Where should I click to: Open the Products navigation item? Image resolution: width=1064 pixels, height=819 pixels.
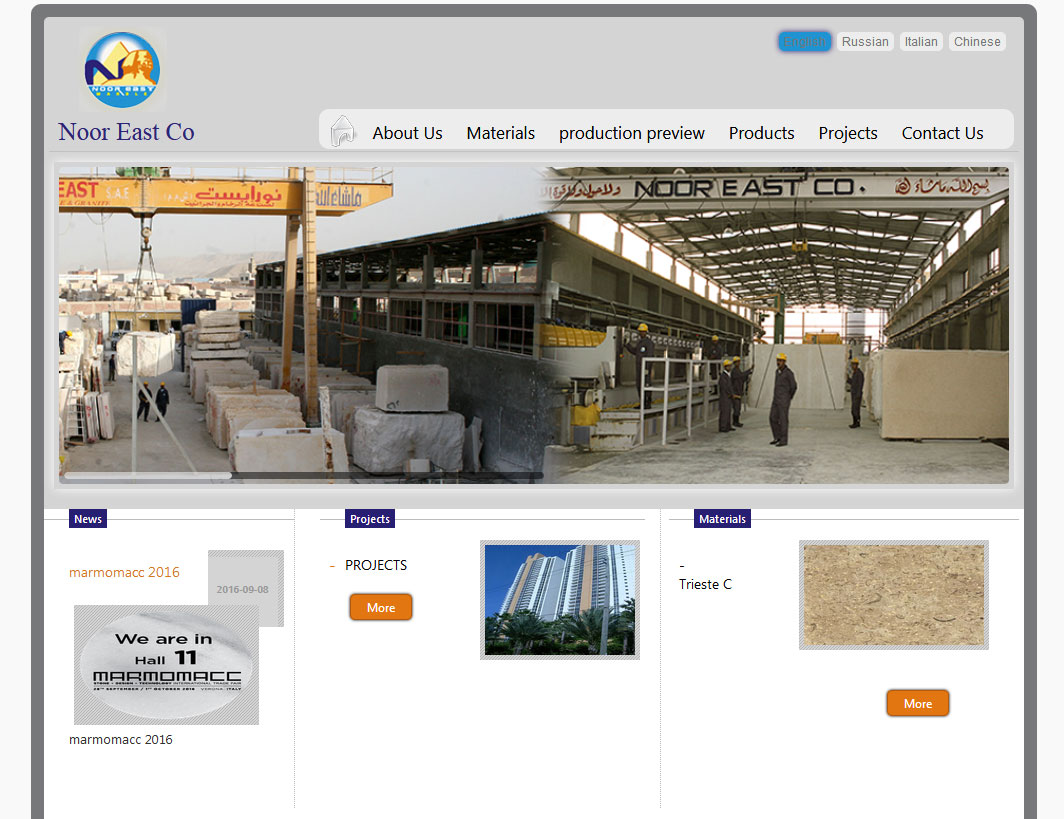761,133
